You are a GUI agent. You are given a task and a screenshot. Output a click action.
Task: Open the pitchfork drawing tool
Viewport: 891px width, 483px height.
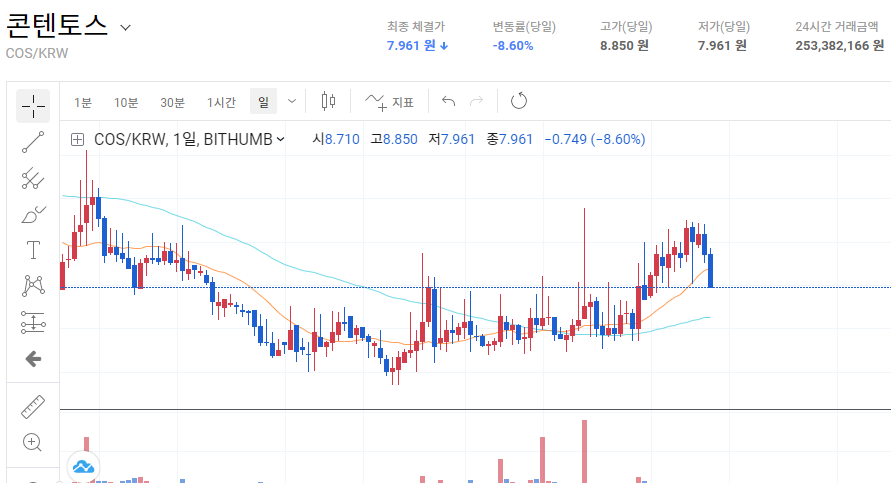click(33, 178)
